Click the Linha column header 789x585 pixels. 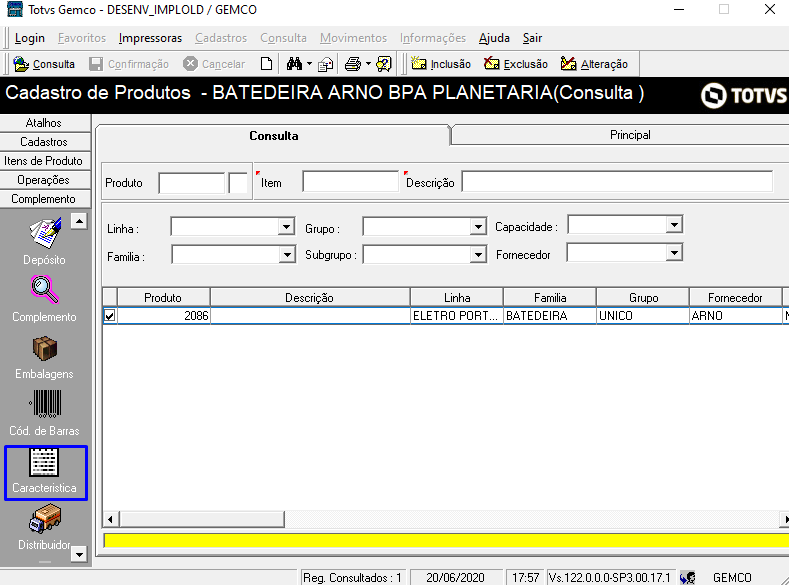tap(457, 298)
